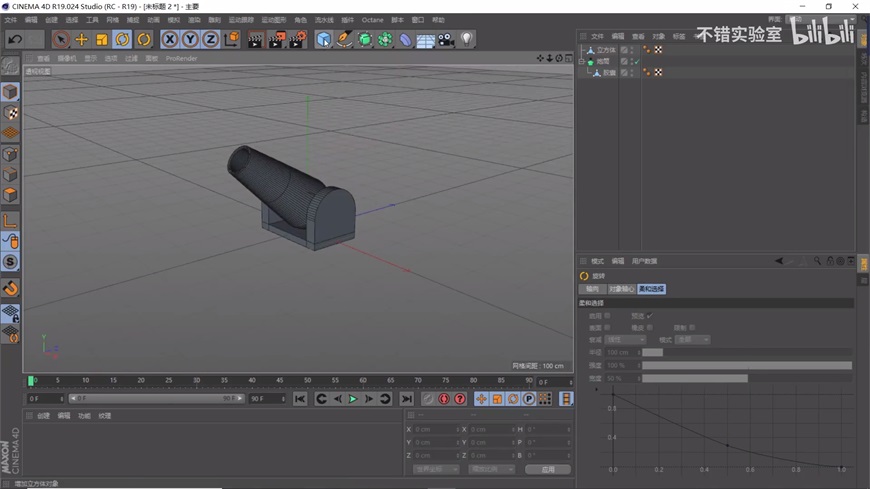870x489 pixels.
Task: Select the Scale tool in the toolbar
Action: coord(102,40)
